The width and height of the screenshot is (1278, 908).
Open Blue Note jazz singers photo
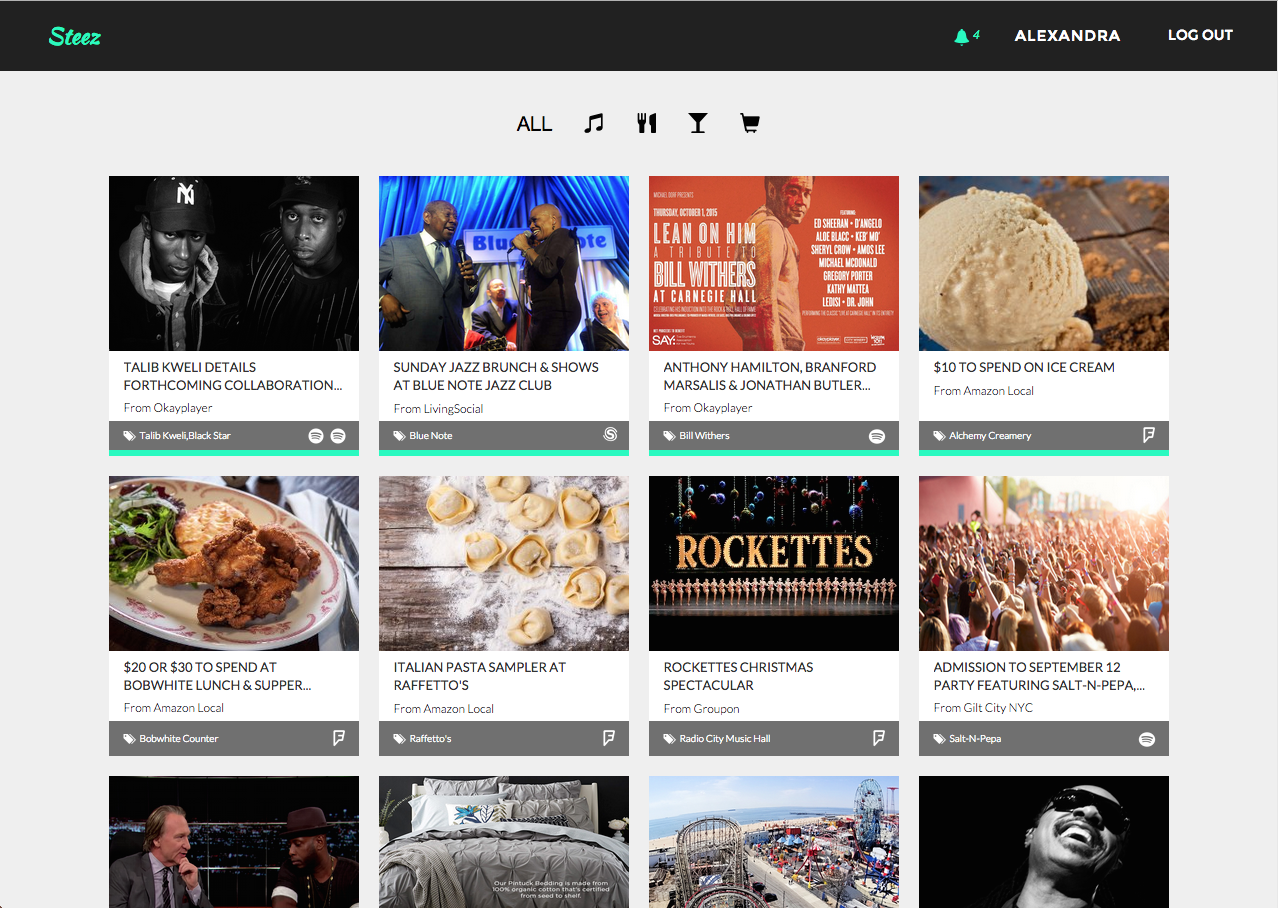(x=504, y=263)
